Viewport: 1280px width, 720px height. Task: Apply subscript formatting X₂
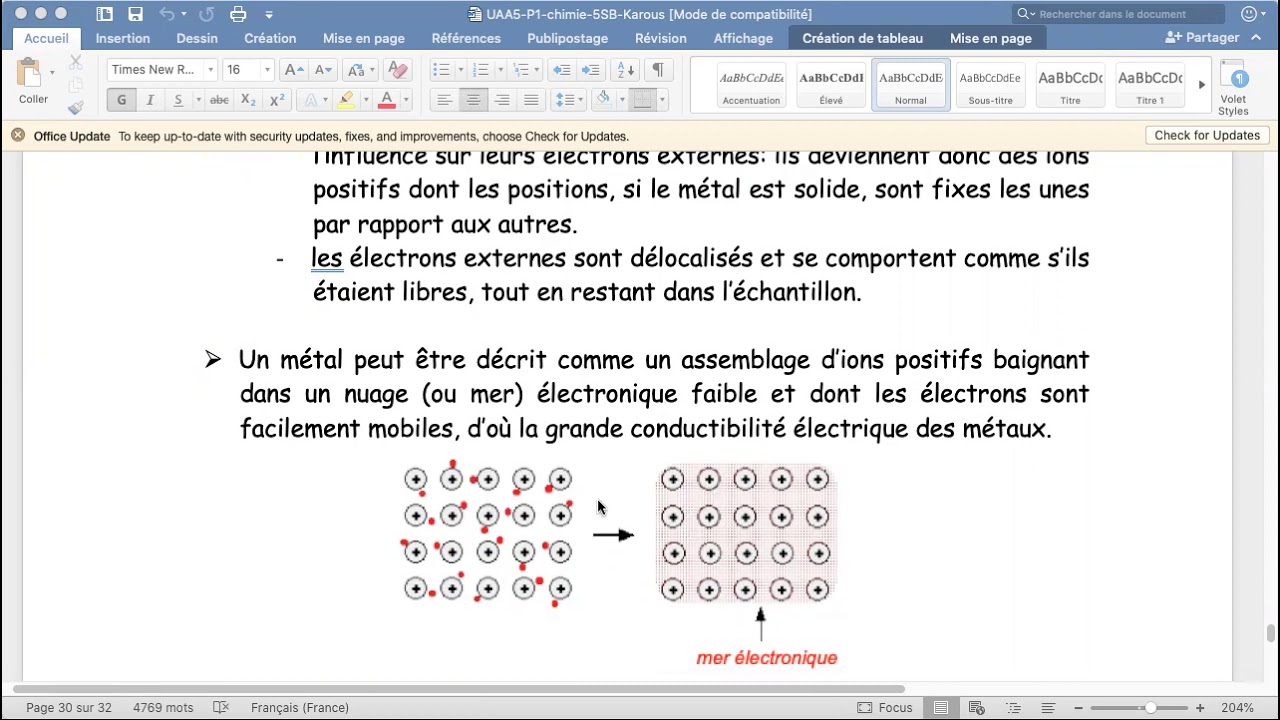click(249, 100)
